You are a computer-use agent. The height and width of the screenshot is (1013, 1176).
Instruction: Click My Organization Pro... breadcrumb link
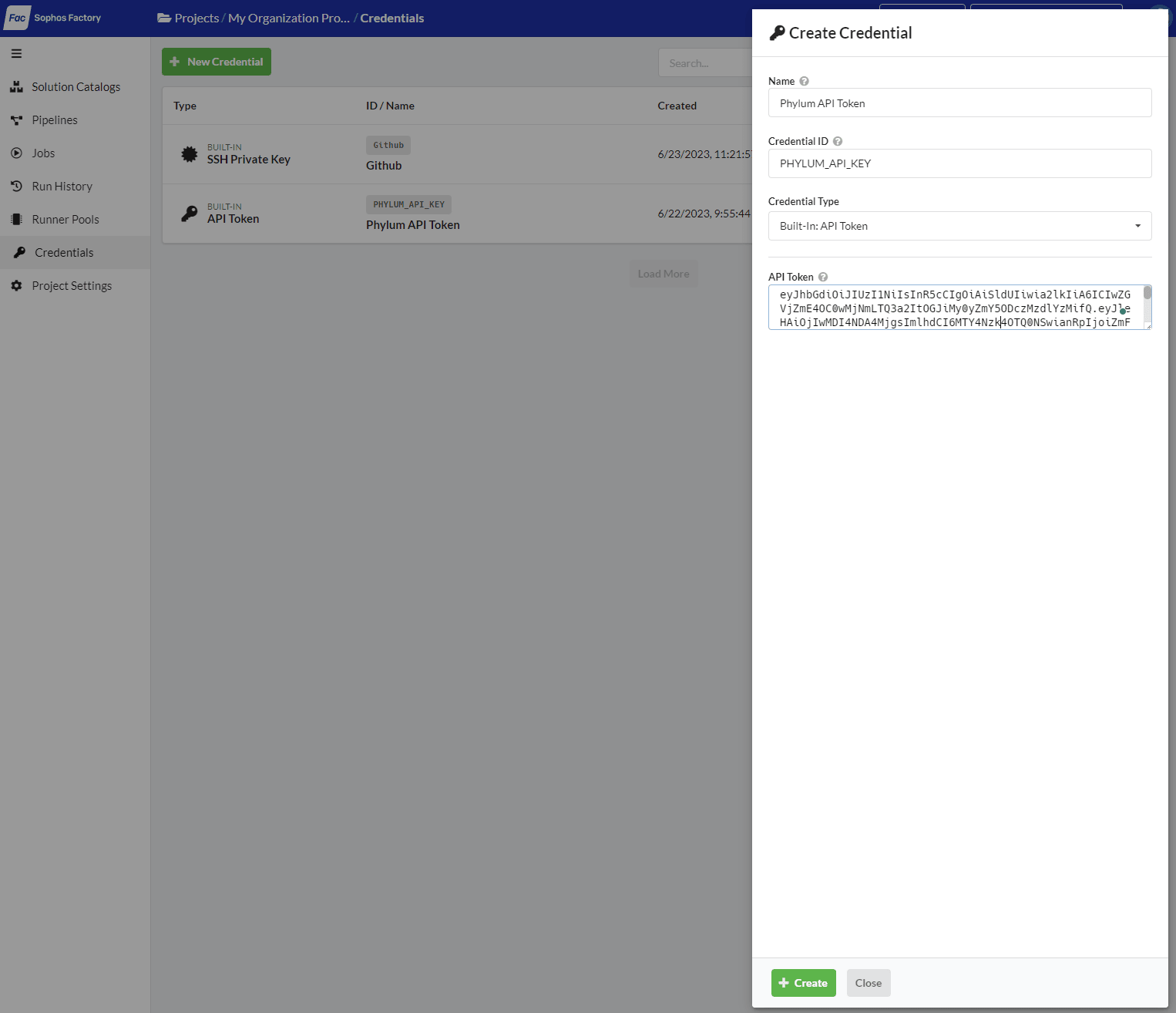pos(289,18)
